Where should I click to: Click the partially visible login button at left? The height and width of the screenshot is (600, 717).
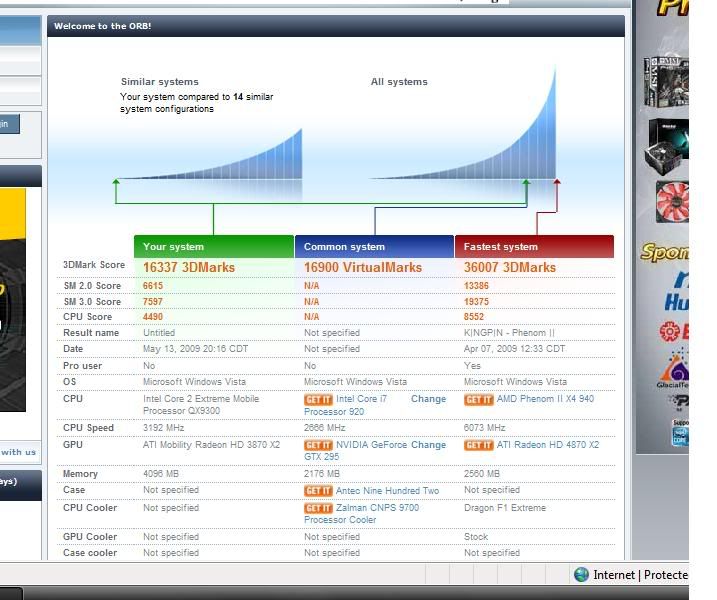[10, 124]
